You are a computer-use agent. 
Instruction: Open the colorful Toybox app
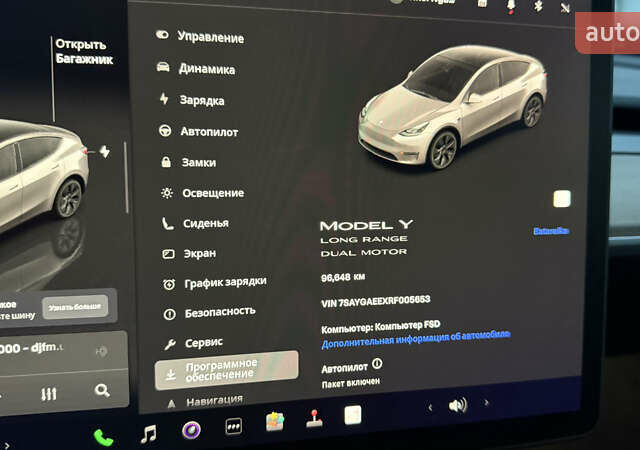click(275, 421)
